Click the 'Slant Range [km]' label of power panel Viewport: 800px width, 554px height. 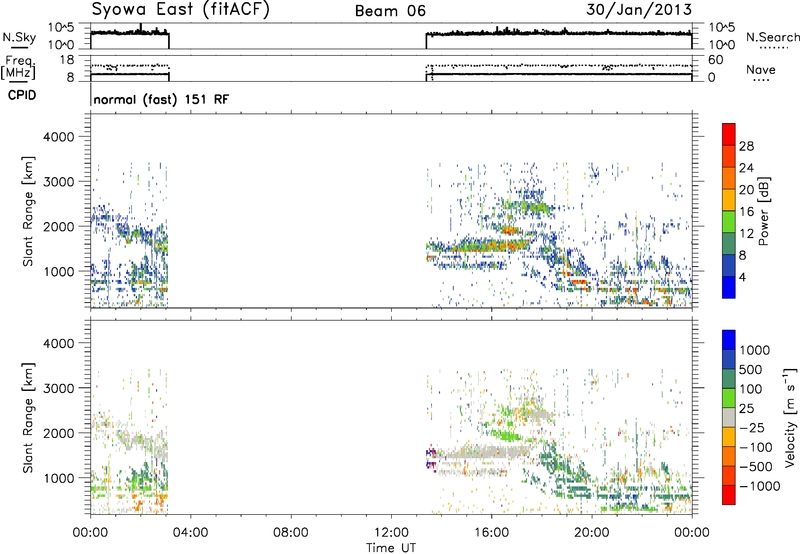28,211
